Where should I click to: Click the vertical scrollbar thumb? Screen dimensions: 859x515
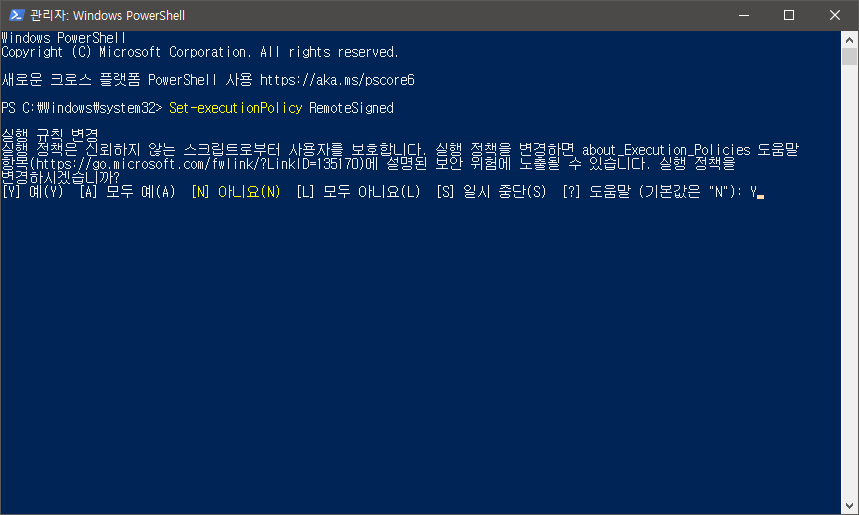pyautogui.click(x=849, y=56)
